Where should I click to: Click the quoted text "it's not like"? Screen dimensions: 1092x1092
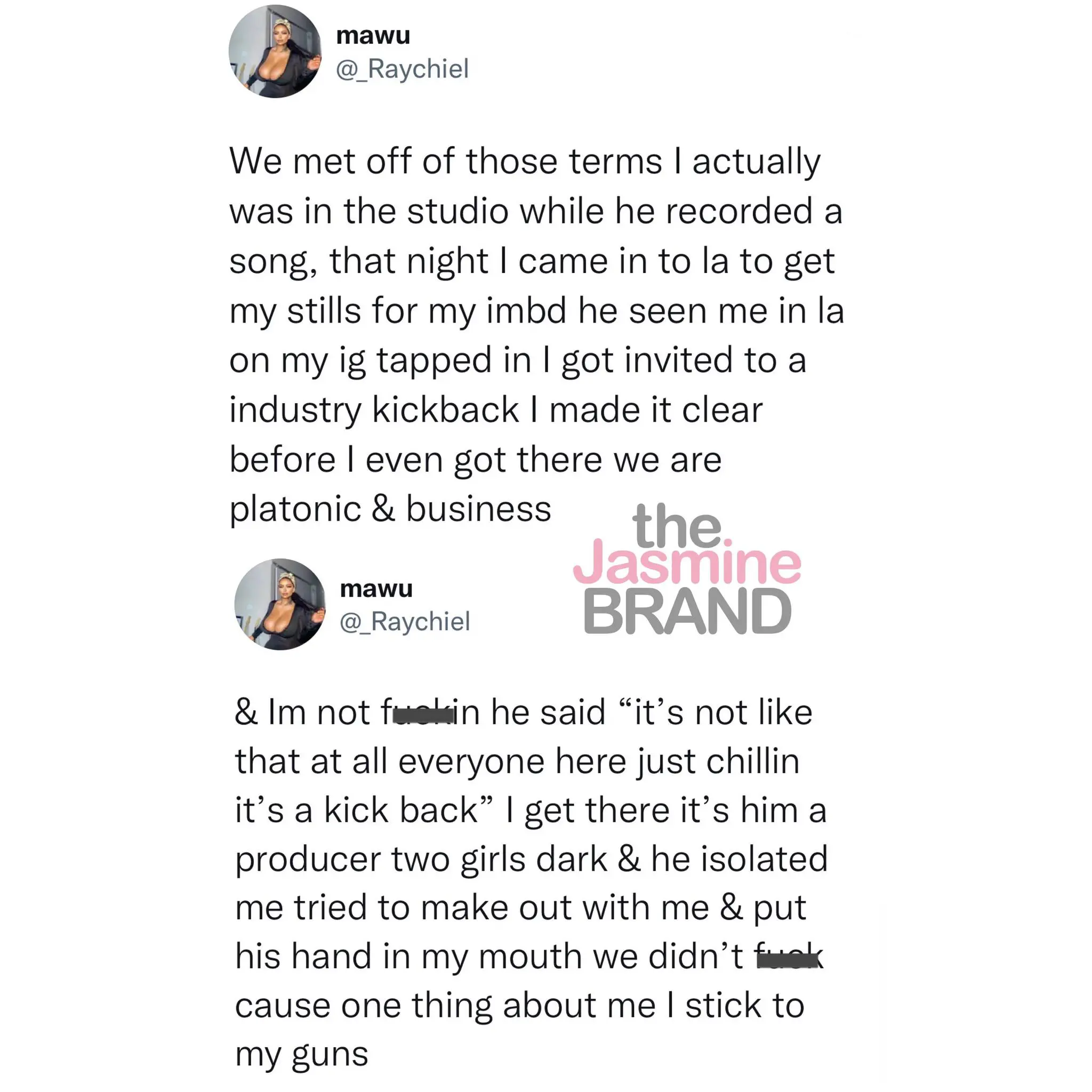715,712
